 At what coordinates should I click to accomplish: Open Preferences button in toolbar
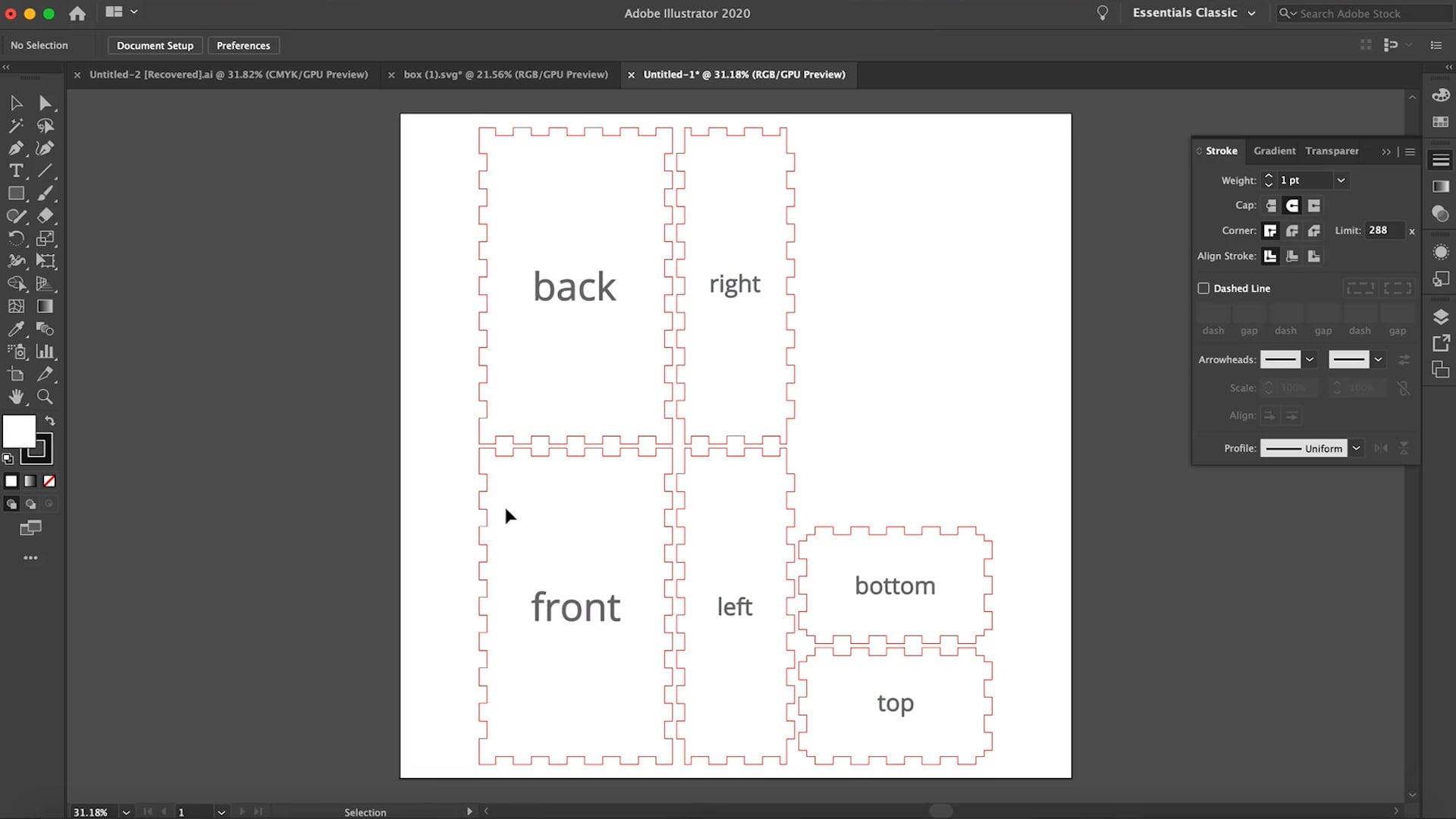pyautogui.click(x=243, y=45)
